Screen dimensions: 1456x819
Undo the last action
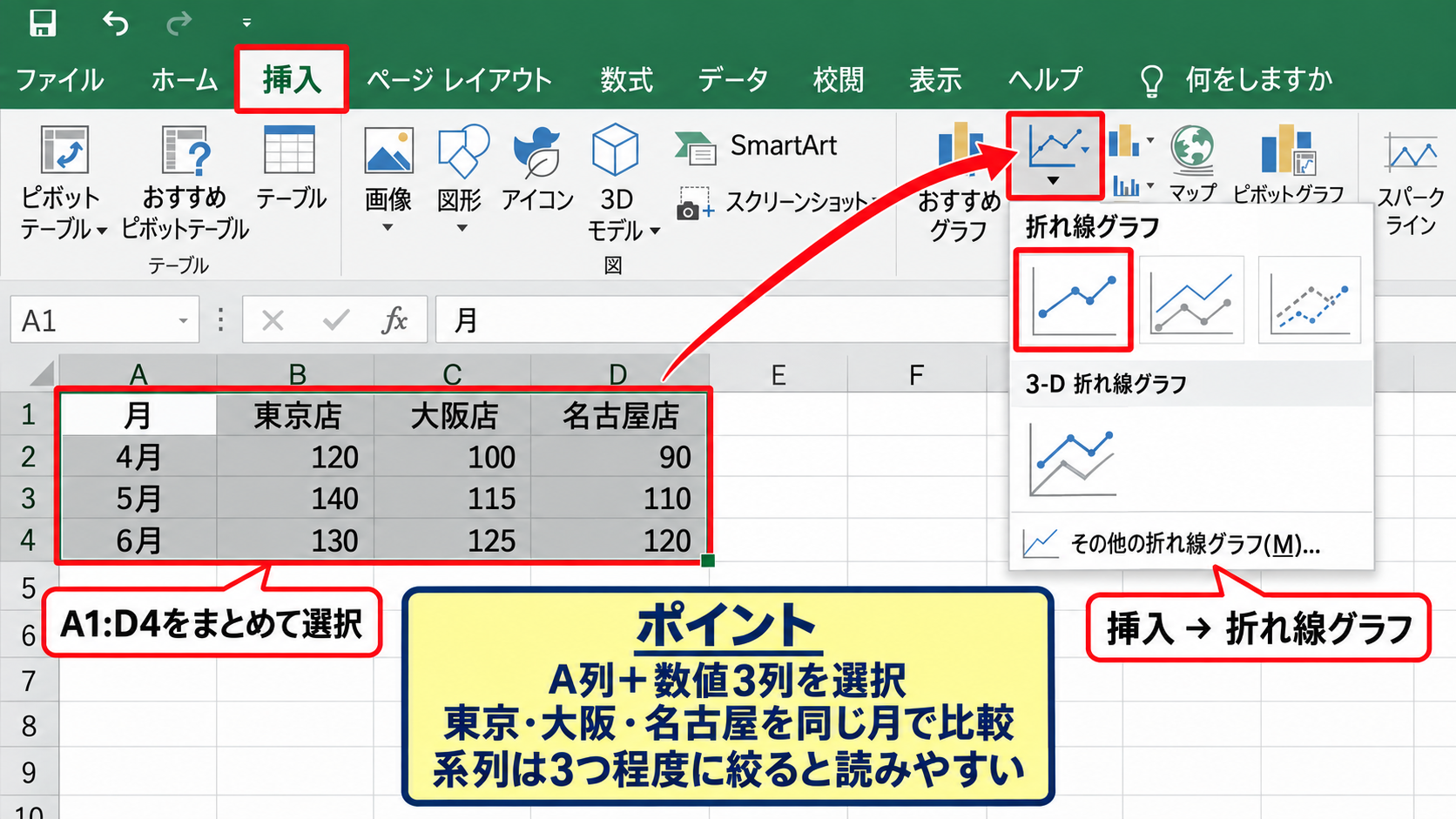tap(114, 23)
